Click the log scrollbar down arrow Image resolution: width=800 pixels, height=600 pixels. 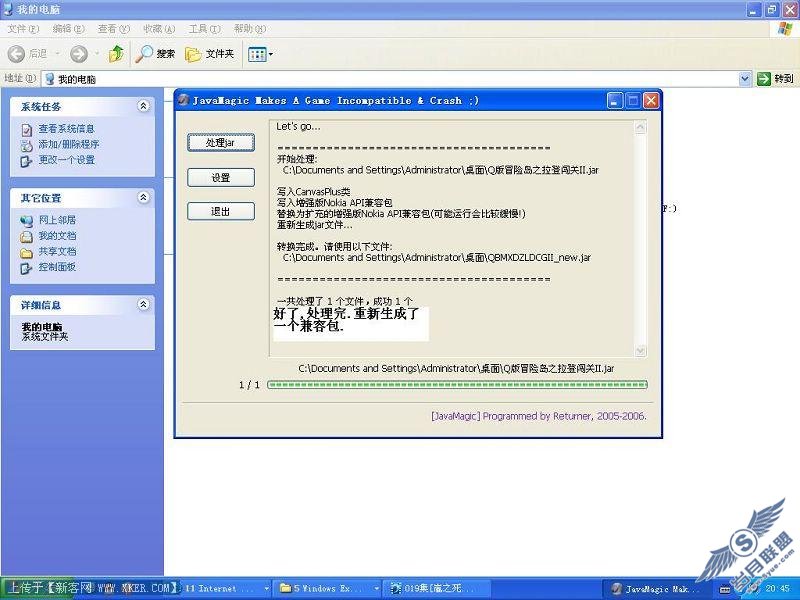point(640,351)
